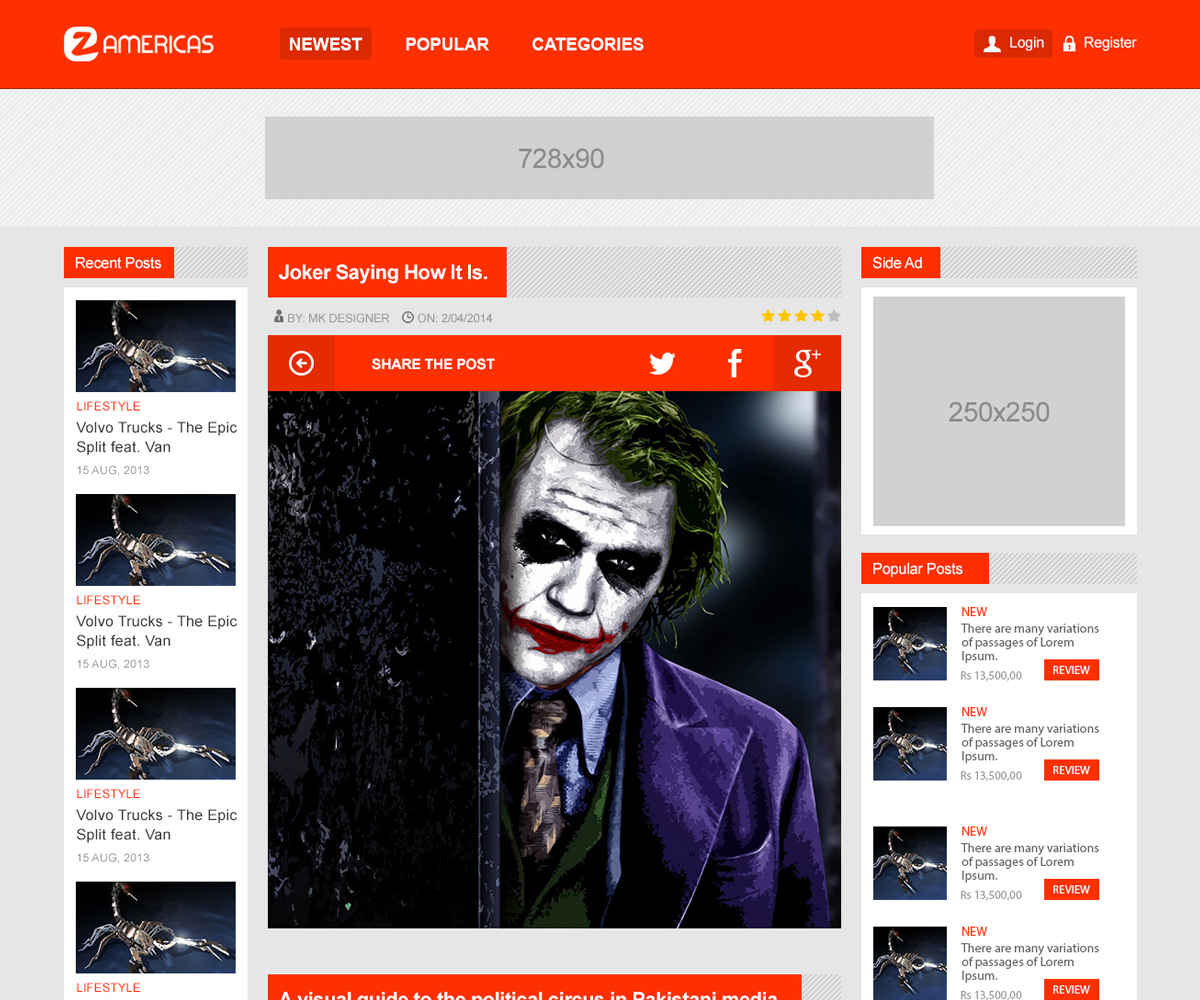Click the lock icon beside Register
Screen dimensions: 1200x1000
(1069, 43)
